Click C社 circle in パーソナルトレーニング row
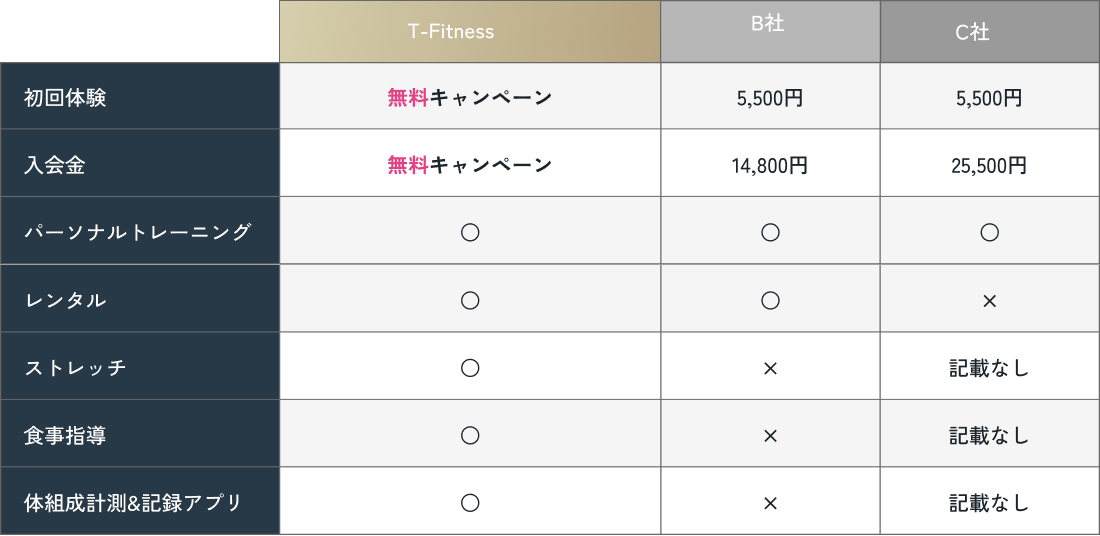This screenshot has height=536, width=1100. tap(990, 233)
